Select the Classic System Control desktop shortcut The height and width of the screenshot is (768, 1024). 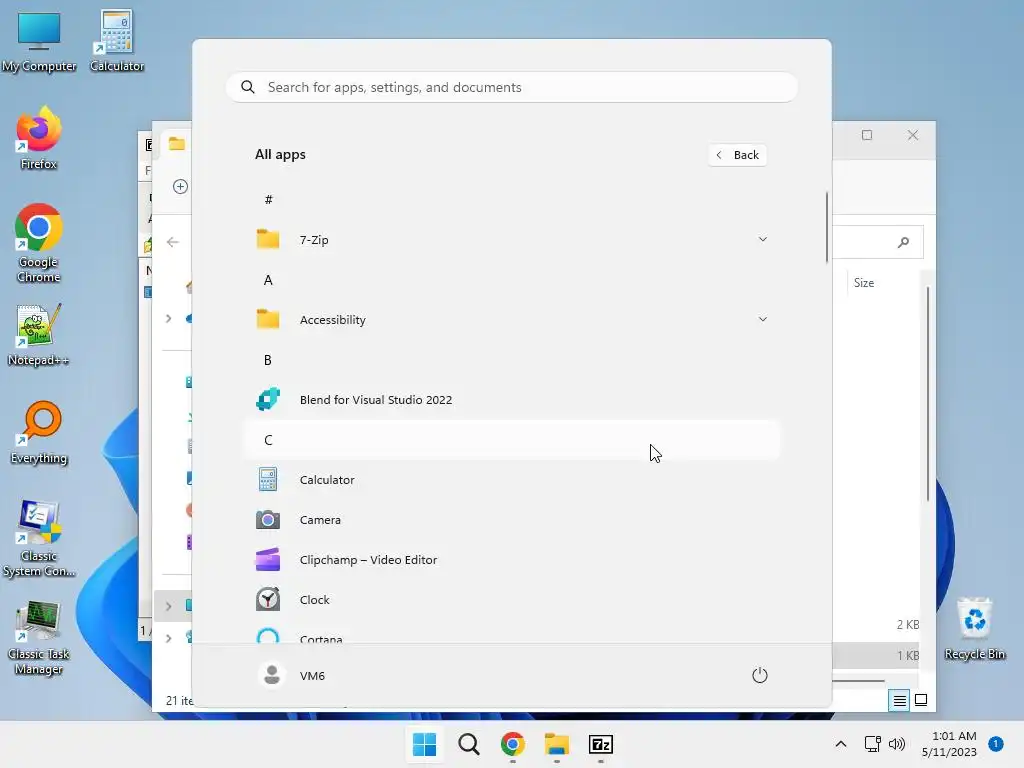click(x=39, y=538)
